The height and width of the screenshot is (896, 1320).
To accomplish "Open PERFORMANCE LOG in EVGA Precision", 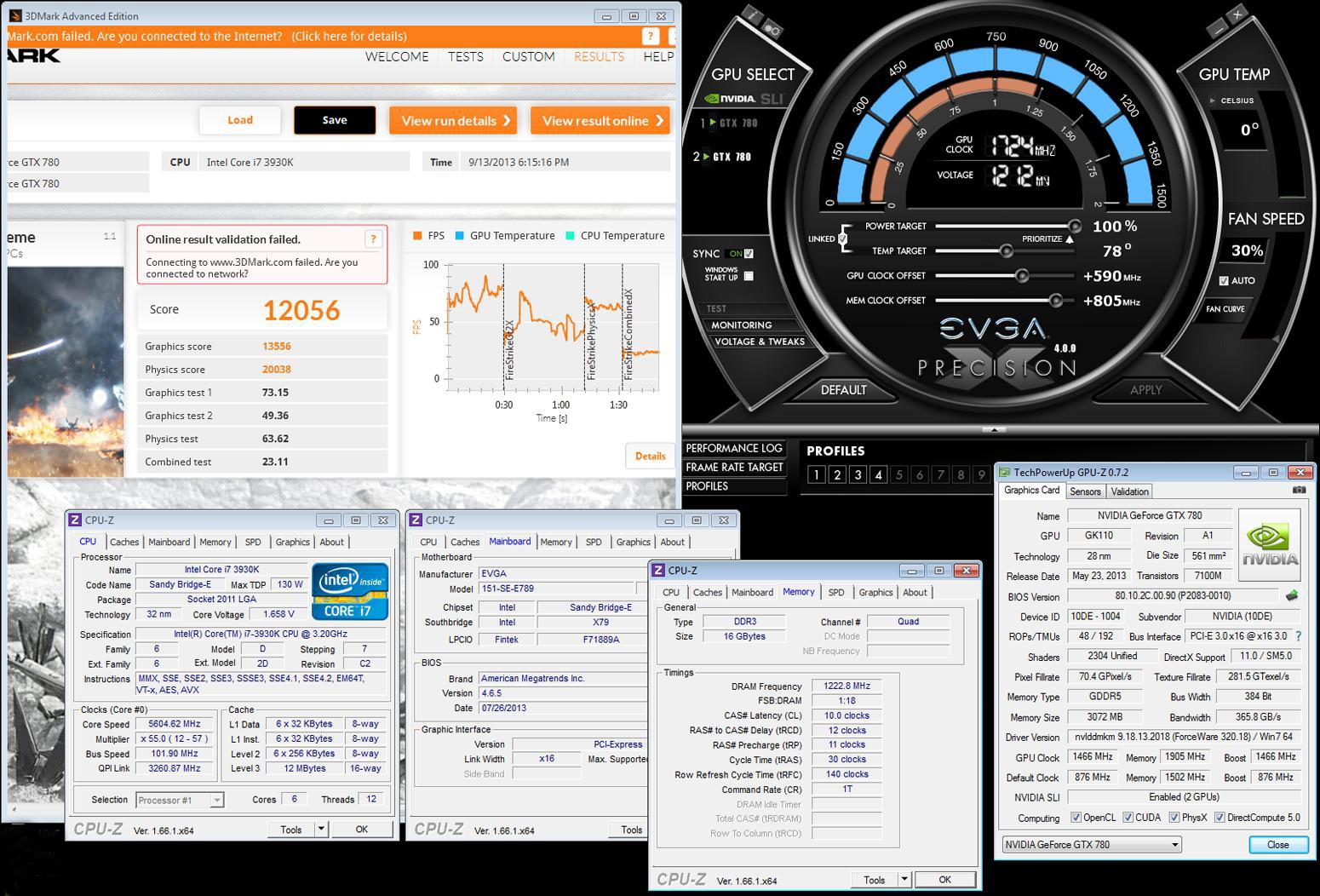I will tap(734, 448).
